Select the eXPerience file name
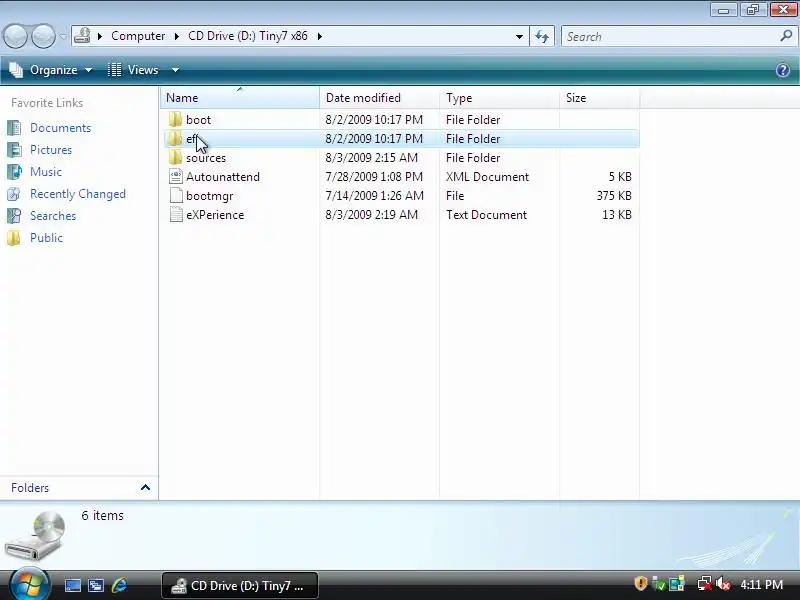The width and height of the screenshot is (800, 600). coord(215,215)
